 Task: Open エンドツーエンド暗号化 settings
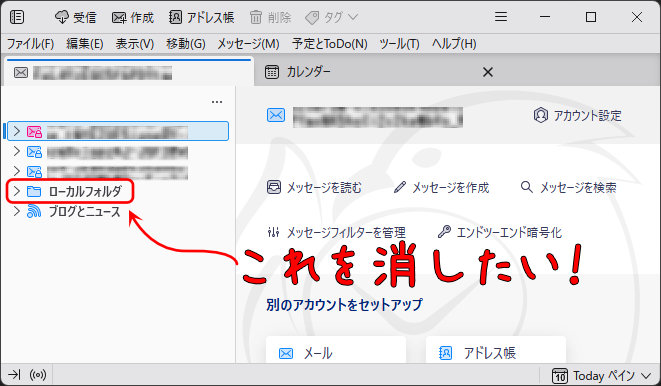500,232
